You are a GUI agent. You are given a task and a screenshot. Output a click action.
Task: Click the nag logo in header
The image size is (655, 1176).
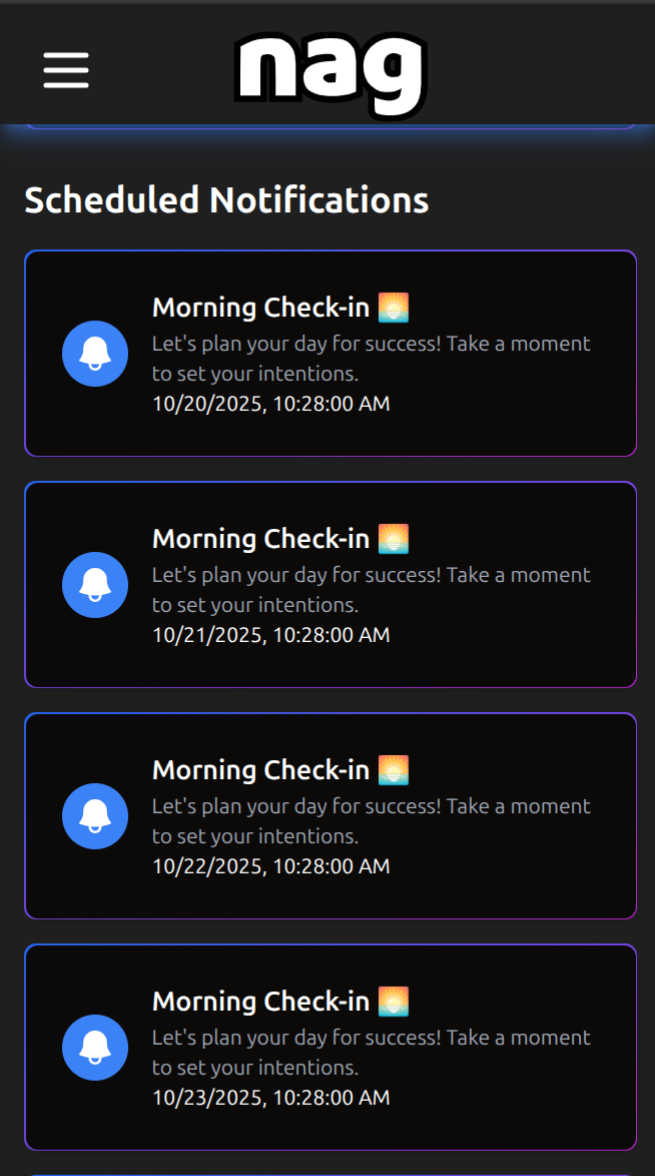[331, 73]
